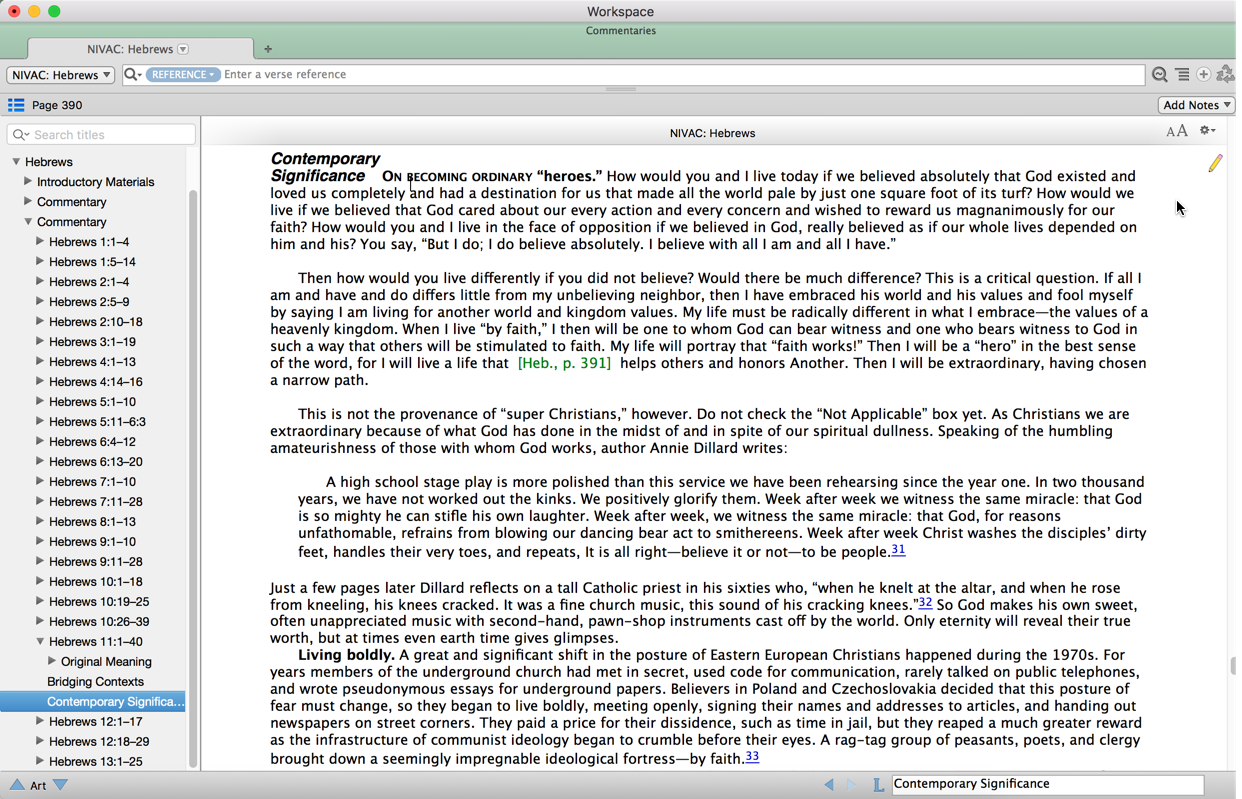Collapse the Hebrews 11:1–40 section
The width and height of the screenshot is (1242, 799).
40,641
